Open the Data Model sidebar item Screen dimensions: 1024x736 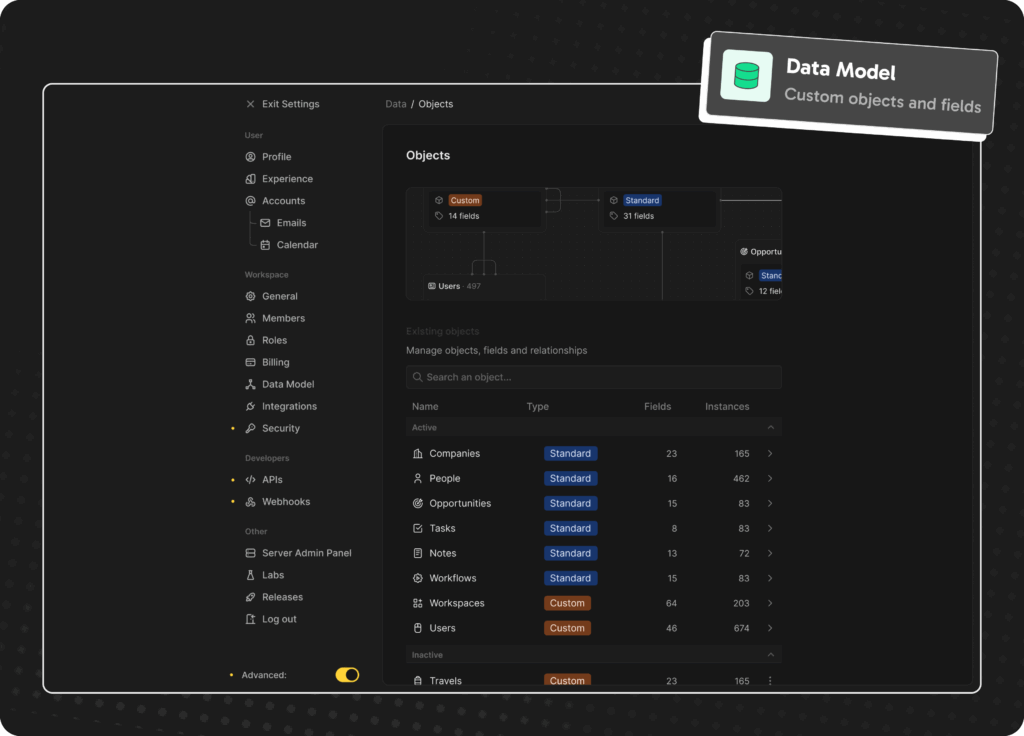click(287, 385)
